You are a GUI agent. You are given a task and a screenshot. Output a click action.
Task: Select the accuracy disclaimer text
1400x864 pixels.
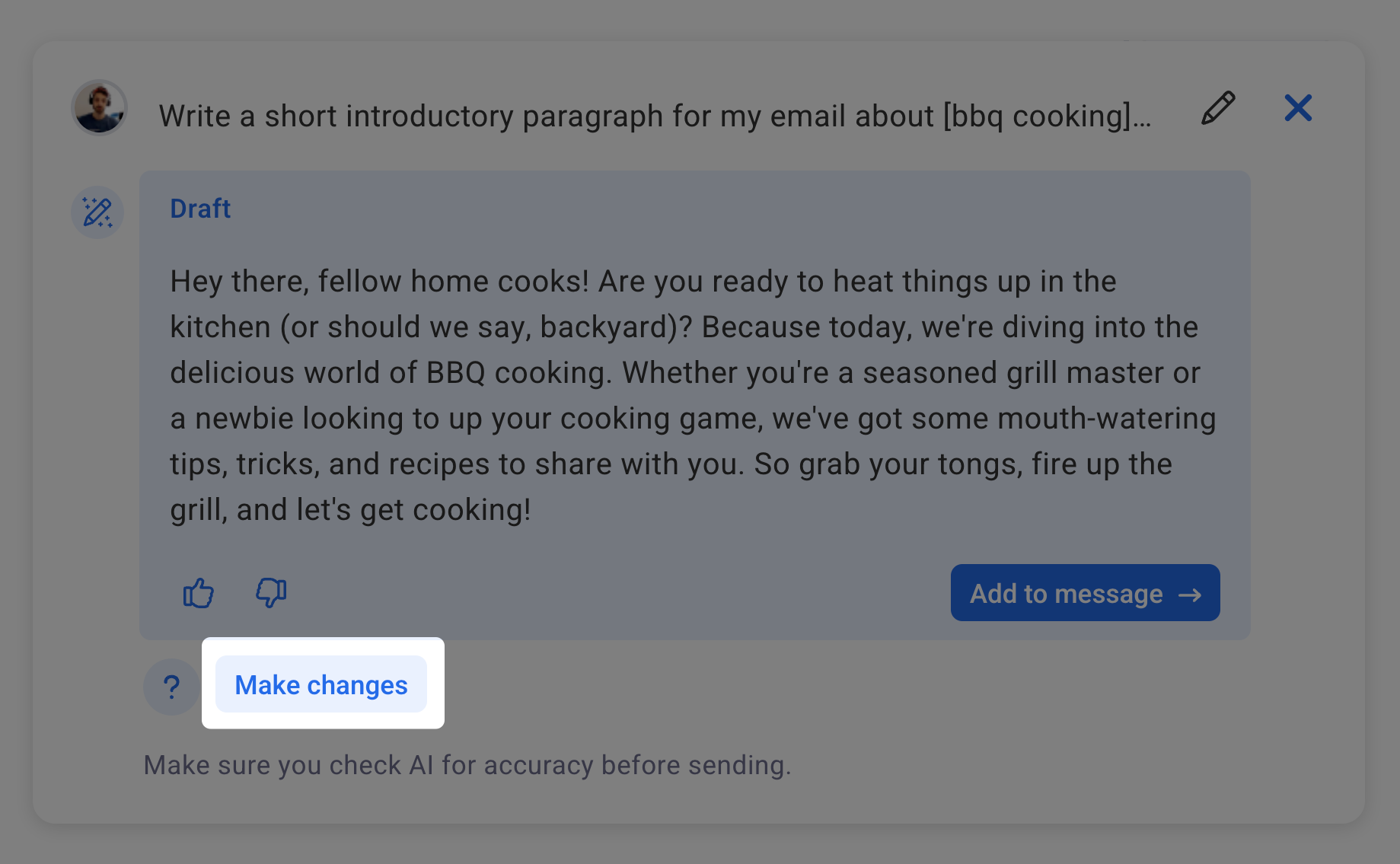467,765
